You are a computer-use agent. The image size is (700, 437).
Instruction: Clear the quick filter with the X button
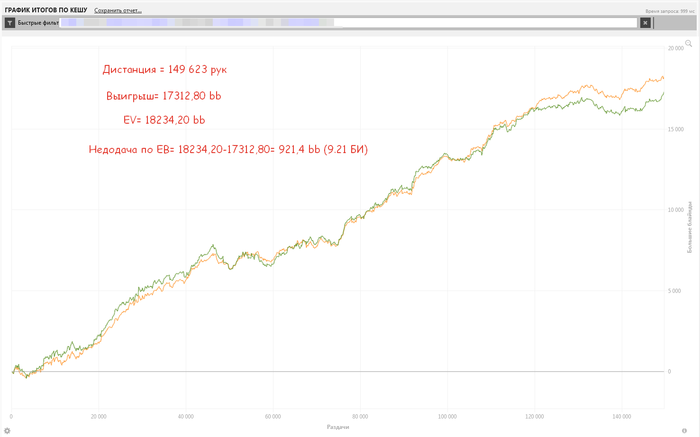[x=645, y=23]
